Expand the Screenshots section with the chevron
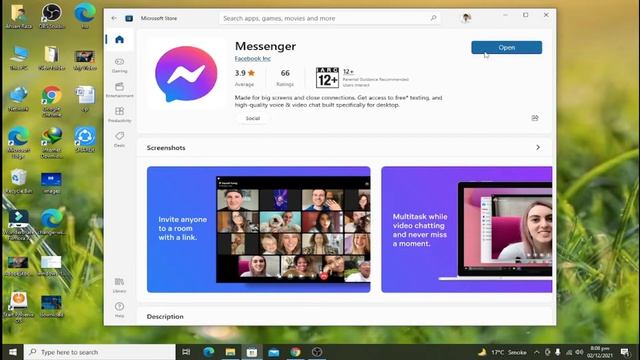The image size is (640, 360). 538,147
